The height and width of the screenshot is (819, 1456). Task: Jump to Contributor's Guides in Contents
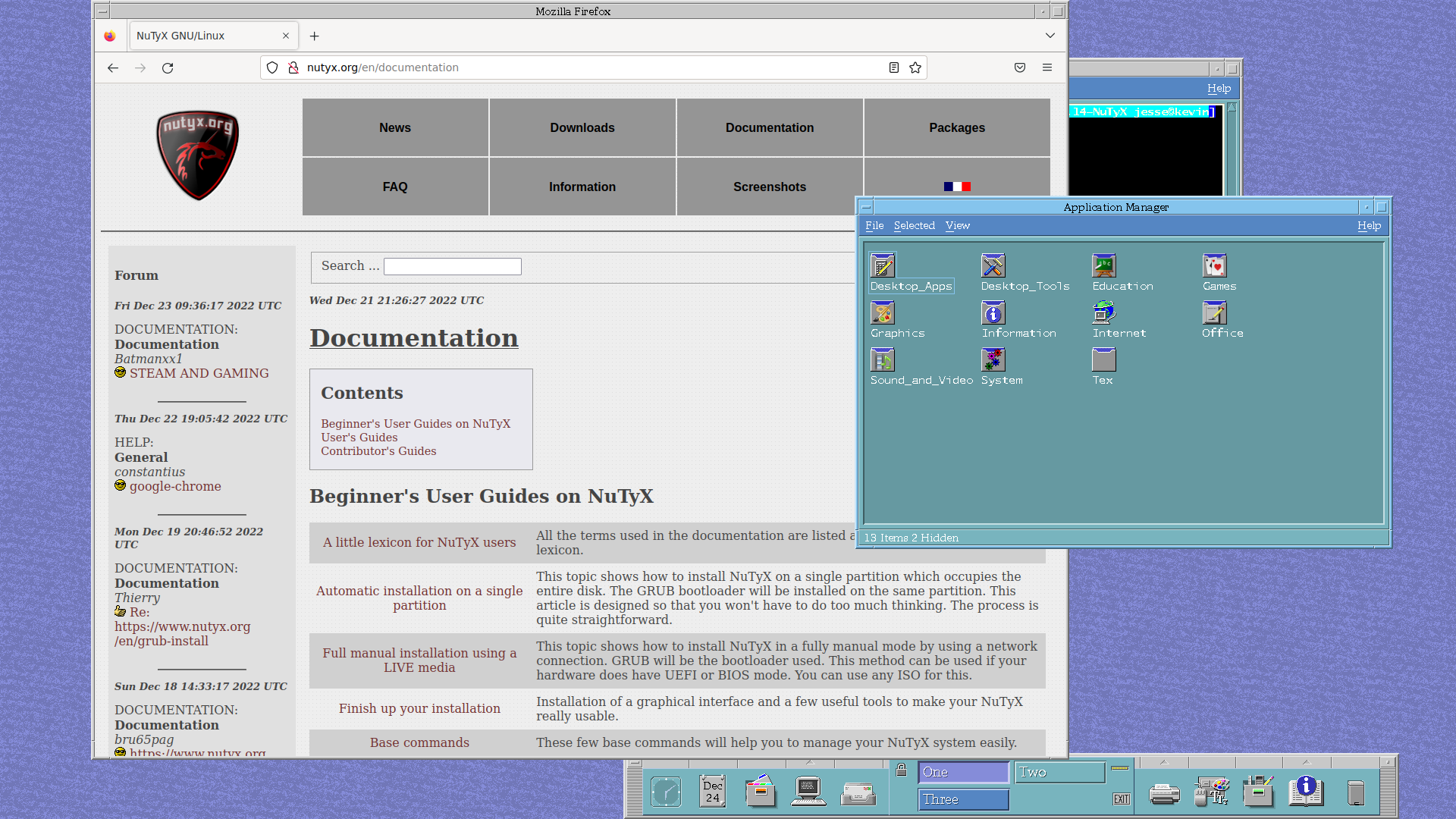(378, 451)
